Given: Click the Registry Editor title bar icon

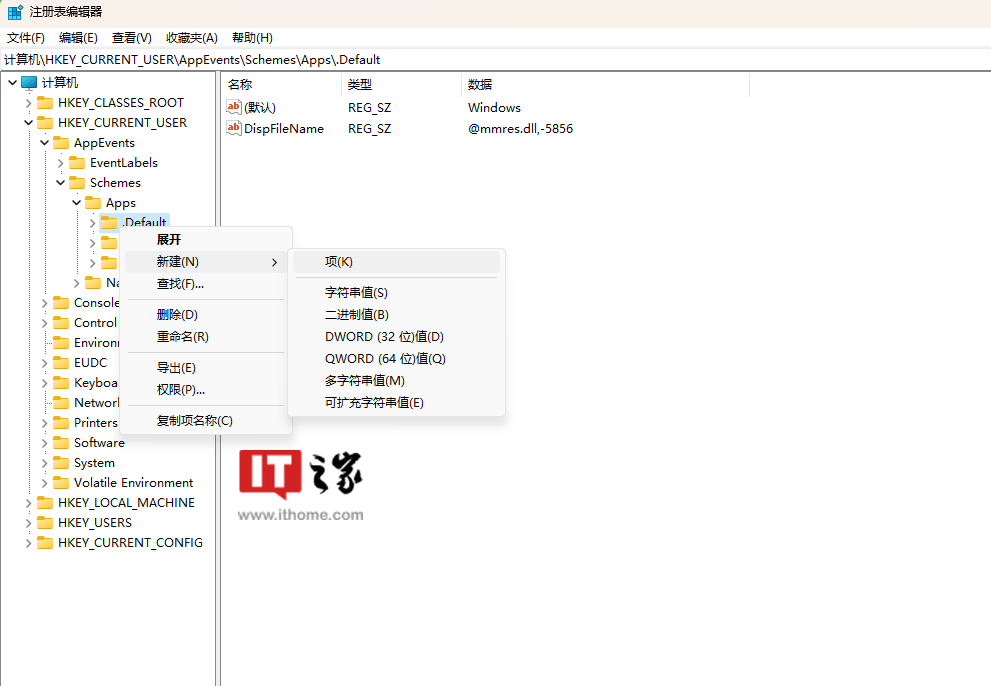Looking at the screenshot, I should (15, 12).
